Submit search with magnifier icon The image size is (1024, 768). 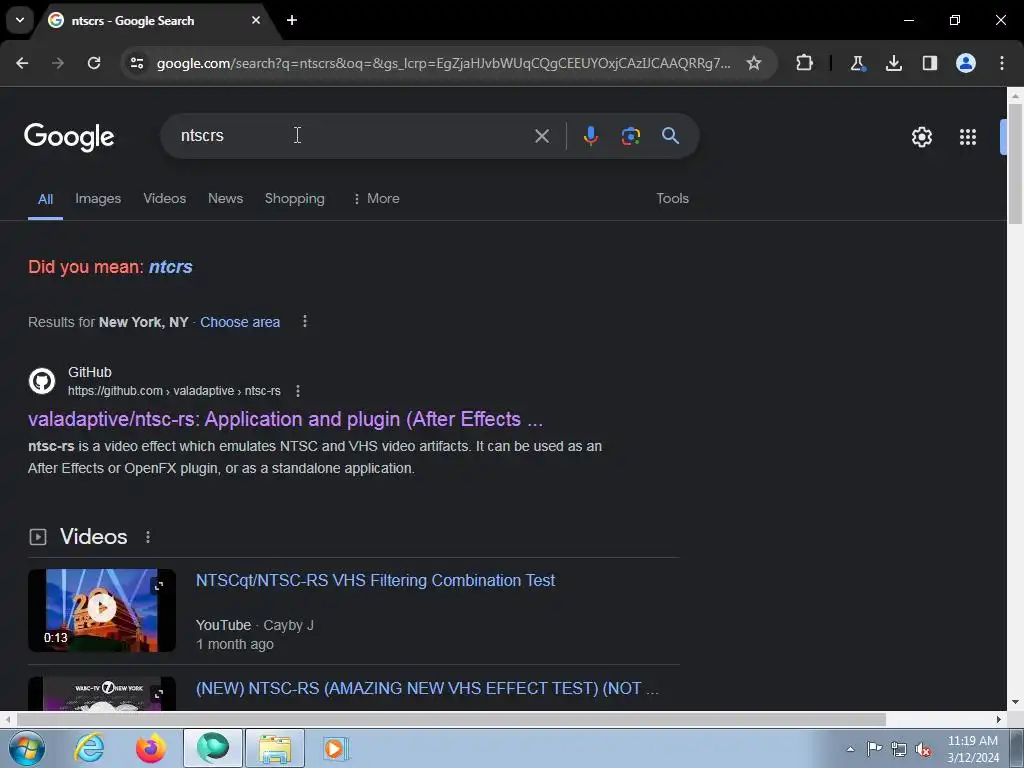pos(670,136)
